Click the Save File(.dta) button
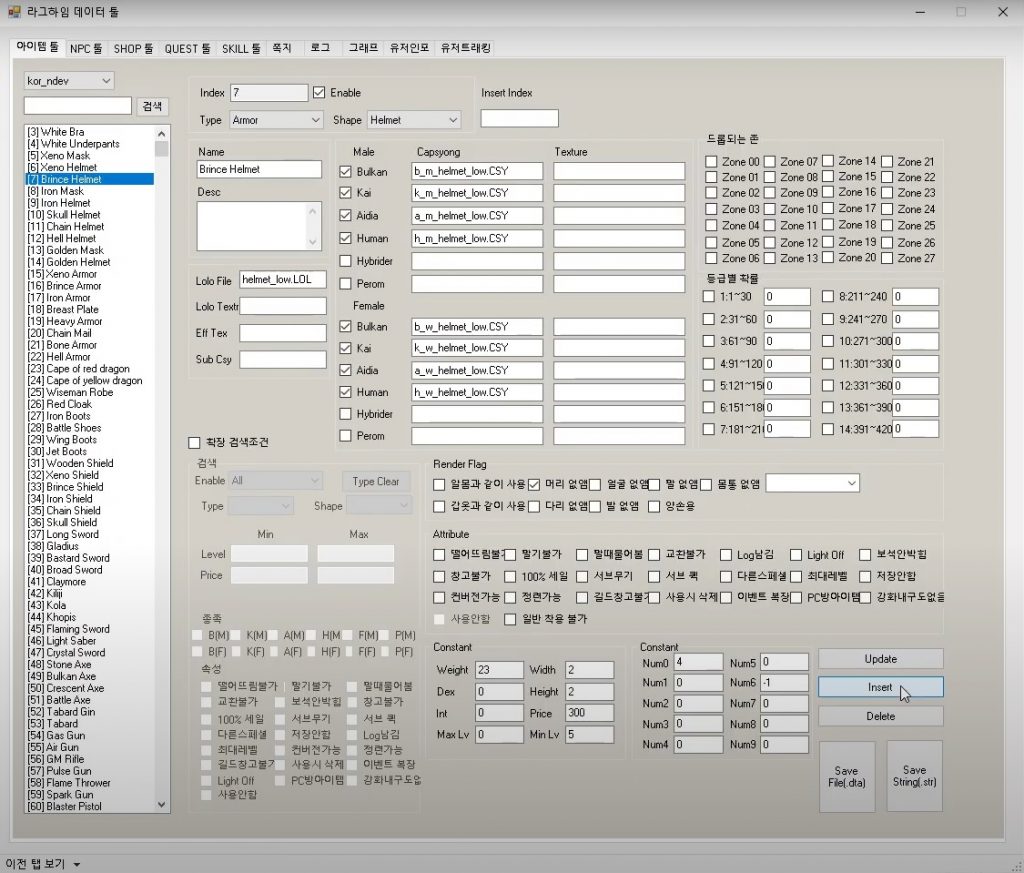This screenshot has height=873, width=1024. [847, 776]
